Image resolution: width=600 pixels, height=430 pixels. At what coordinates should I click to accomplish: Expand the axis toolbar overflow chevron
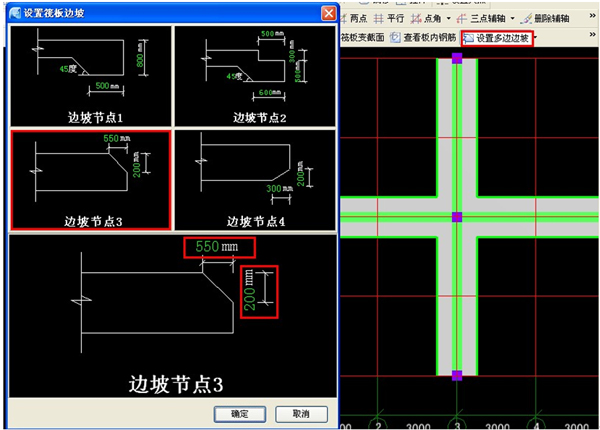(x=592, y=16)
